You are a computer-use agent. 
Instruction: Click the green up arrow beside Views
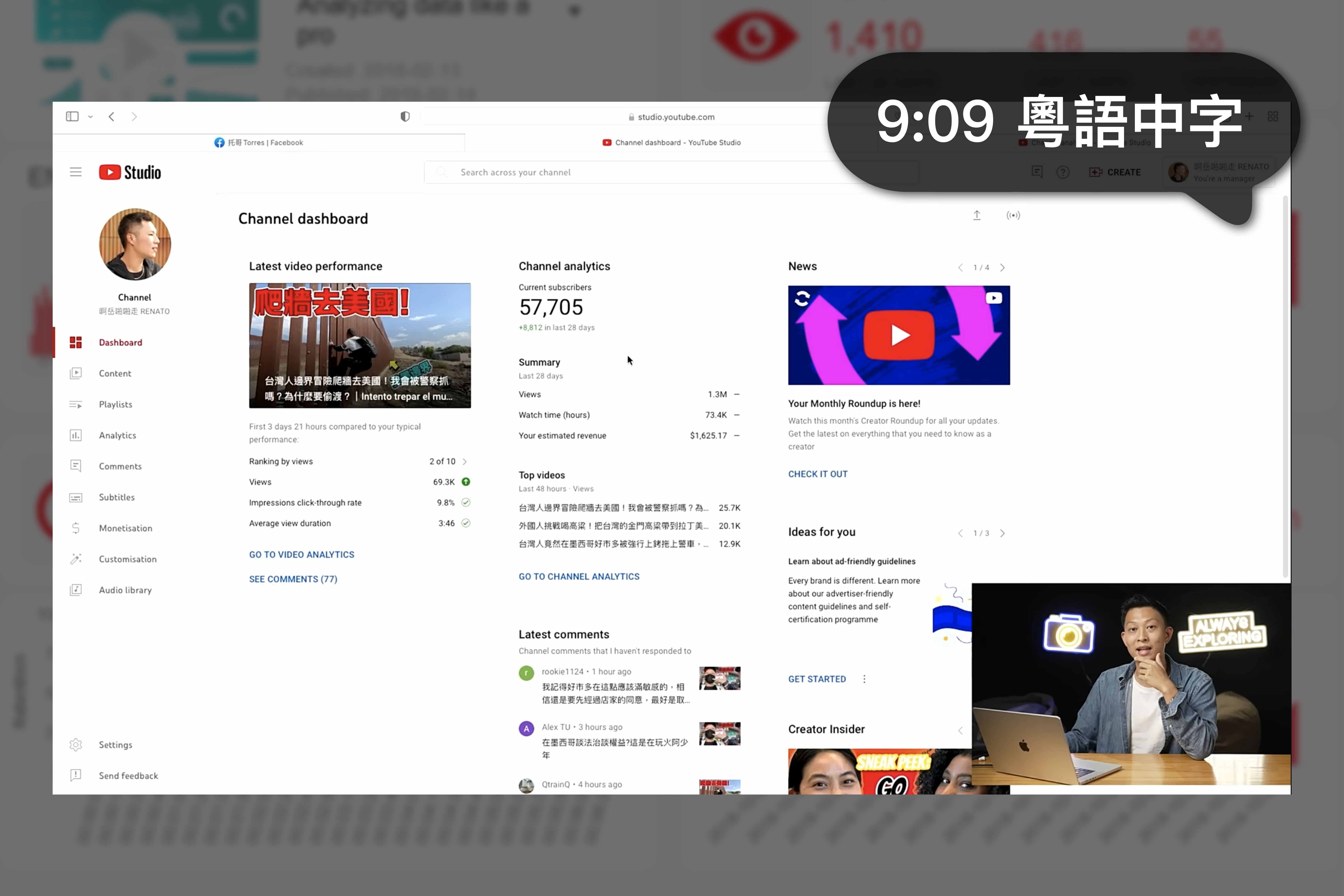click(x=466, y=482)
